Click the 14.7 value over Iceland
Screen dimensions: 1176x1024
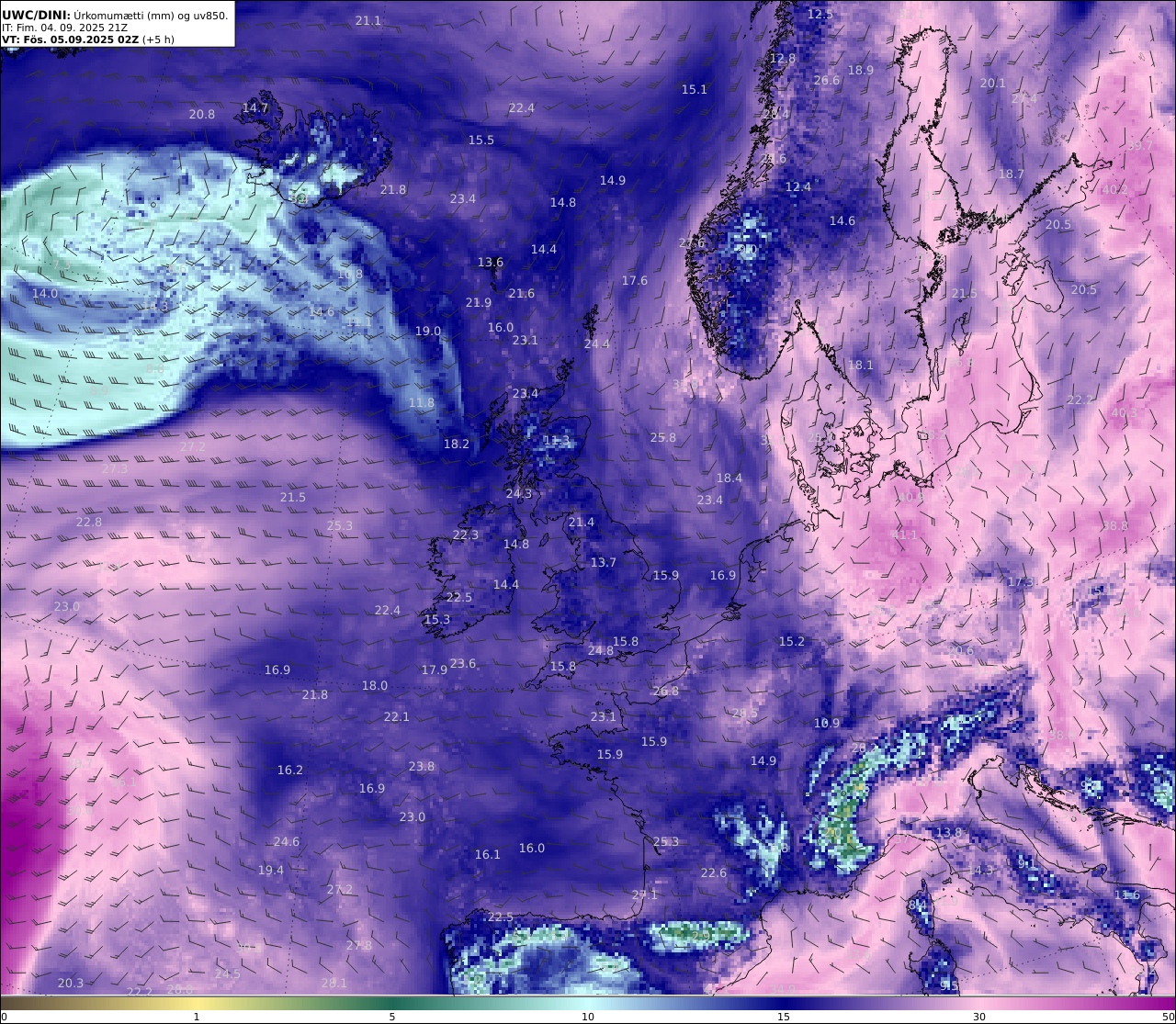(255, 107)
